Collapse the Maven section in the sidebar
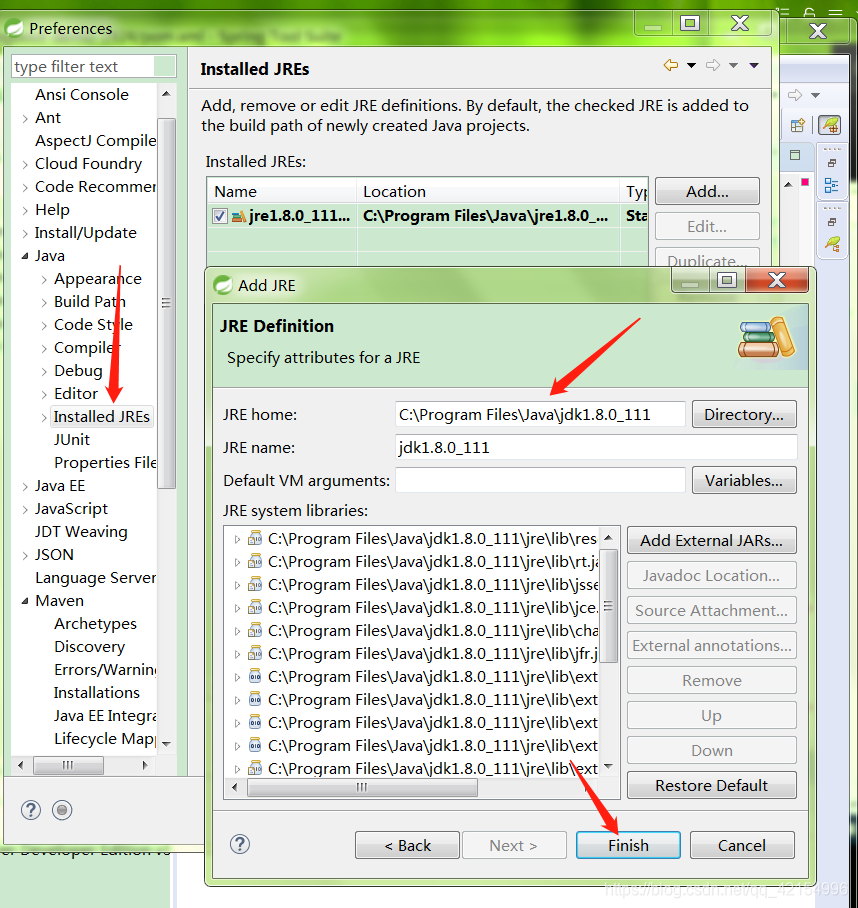Image resolution: width=858 pixels, height=908 pixels. 24,600
